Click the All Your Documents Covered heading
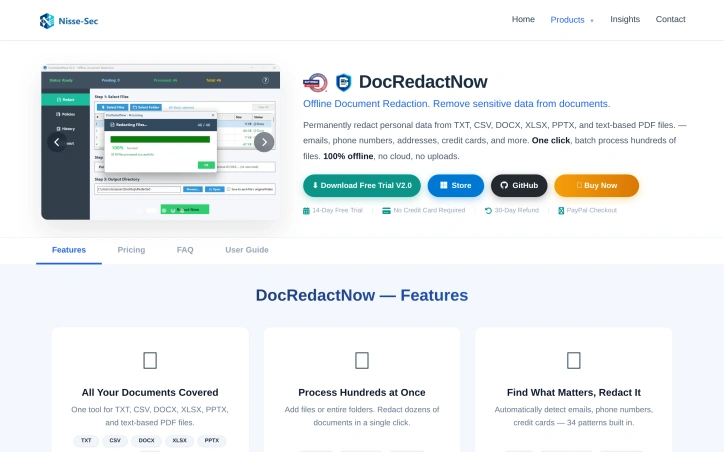724x452 pixels. [150, 392]
